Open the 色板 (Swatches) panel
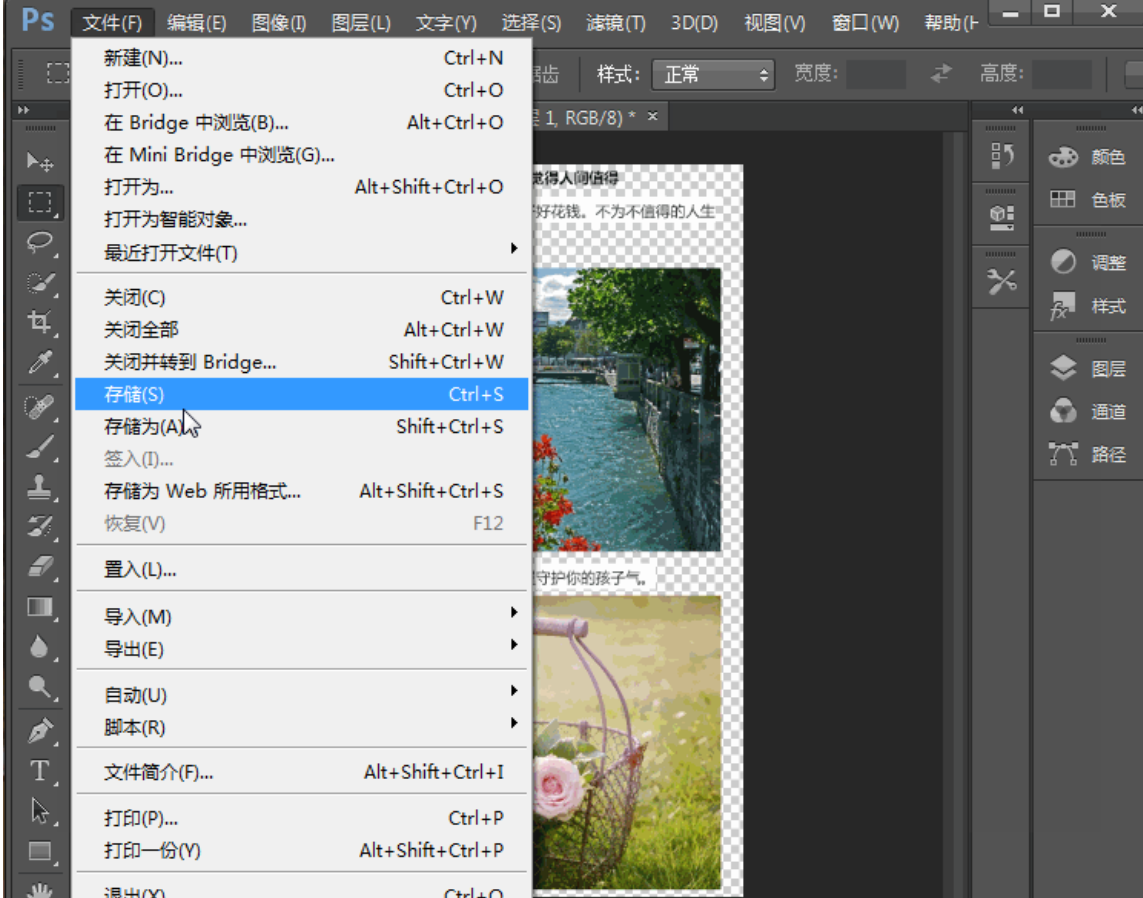 pyautogui.click(x=1088, y=200)
